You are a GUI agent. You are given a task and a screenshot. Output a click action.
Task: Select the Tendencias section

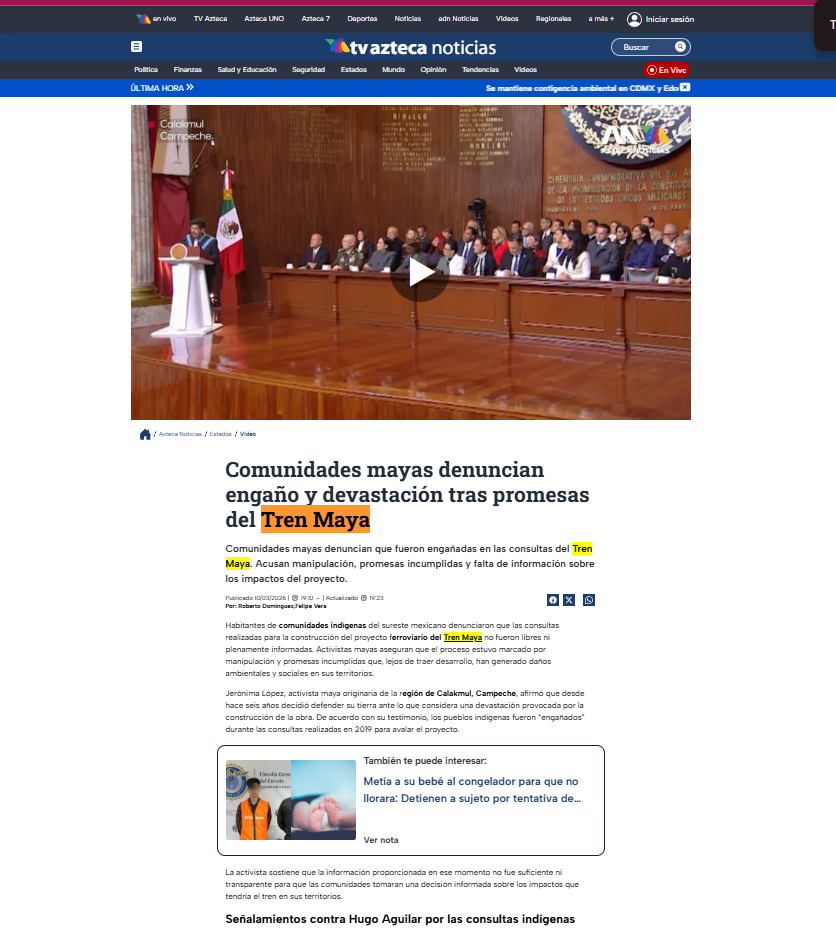480,70
